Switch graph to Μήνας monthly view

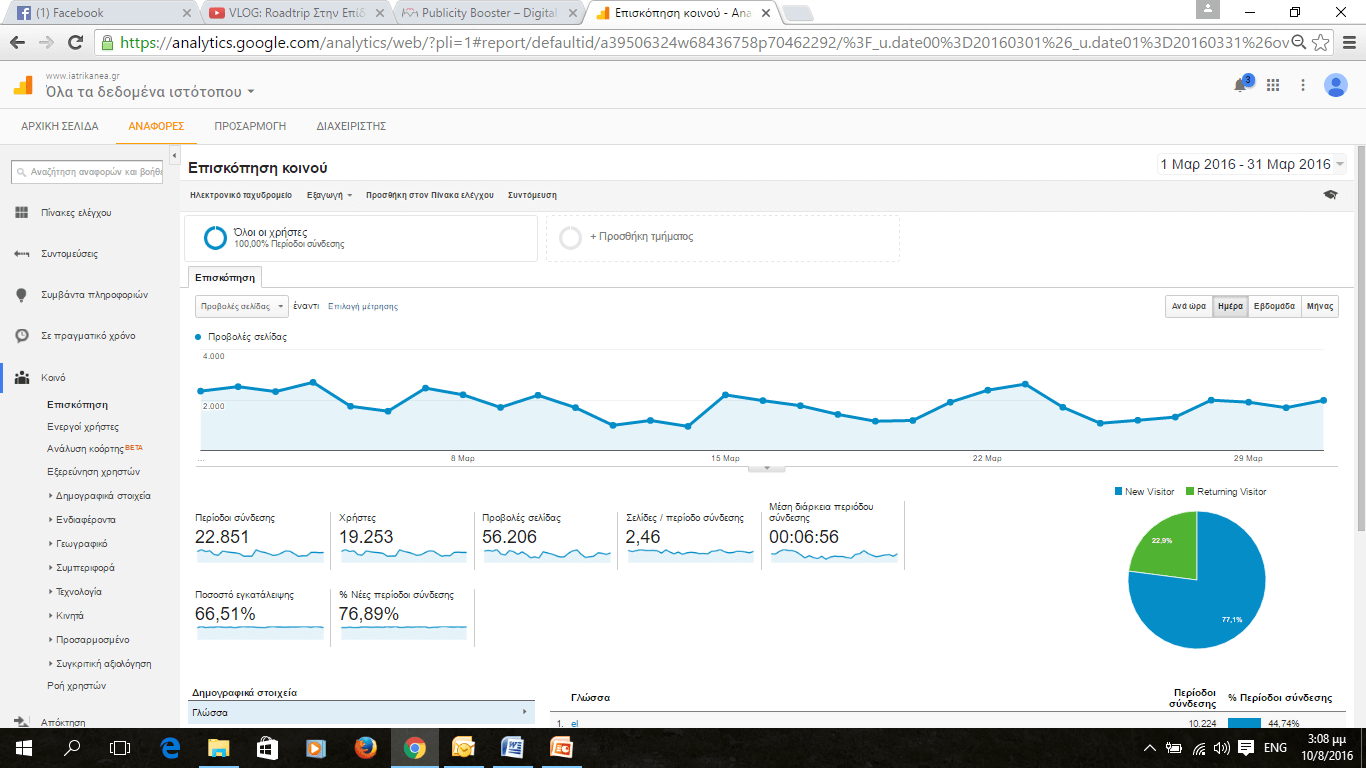pyautogui.click(x=1320, y=306)
